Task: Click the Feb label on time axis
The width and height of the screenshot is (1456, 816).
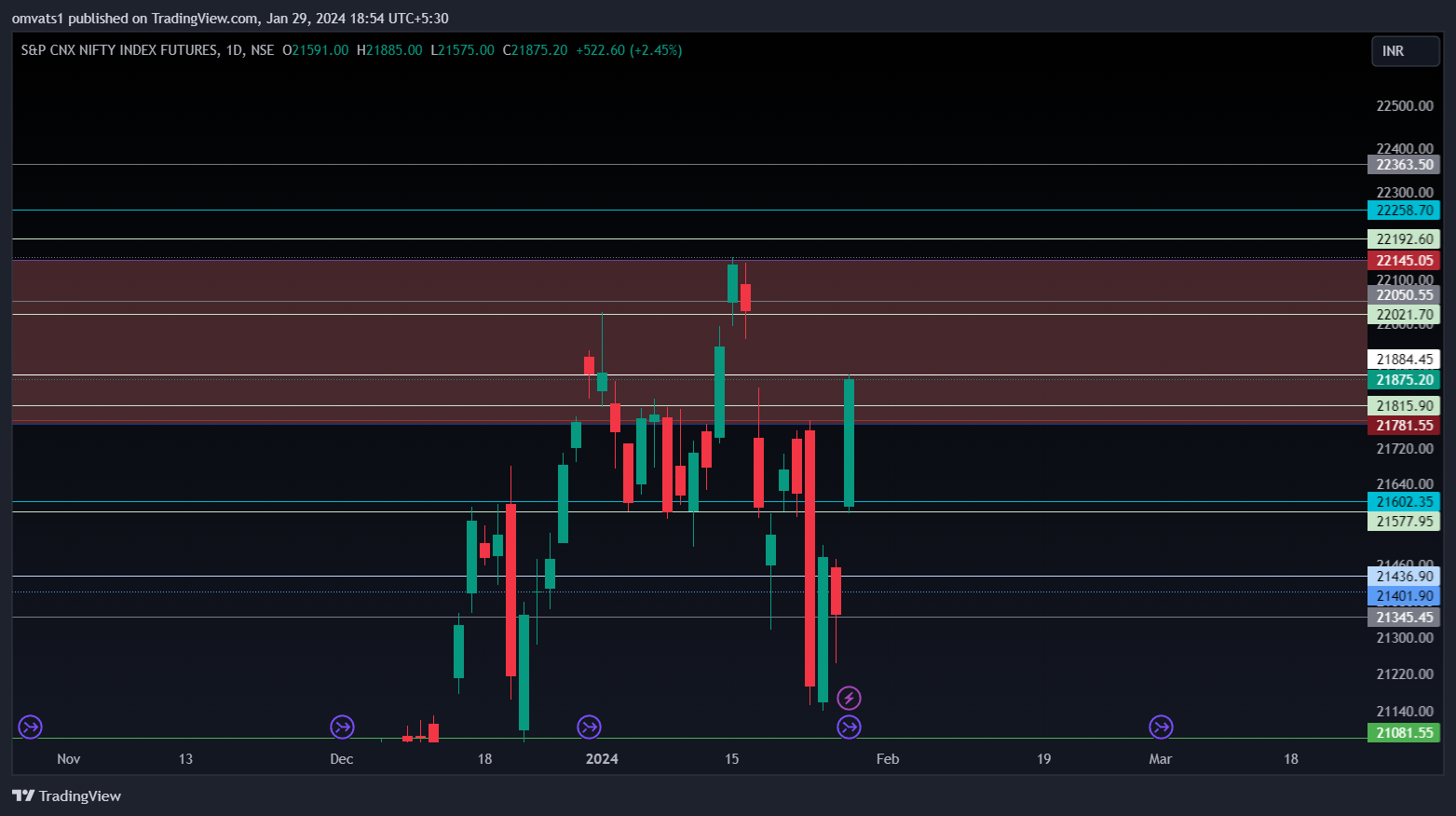Action: click(888, 759)
